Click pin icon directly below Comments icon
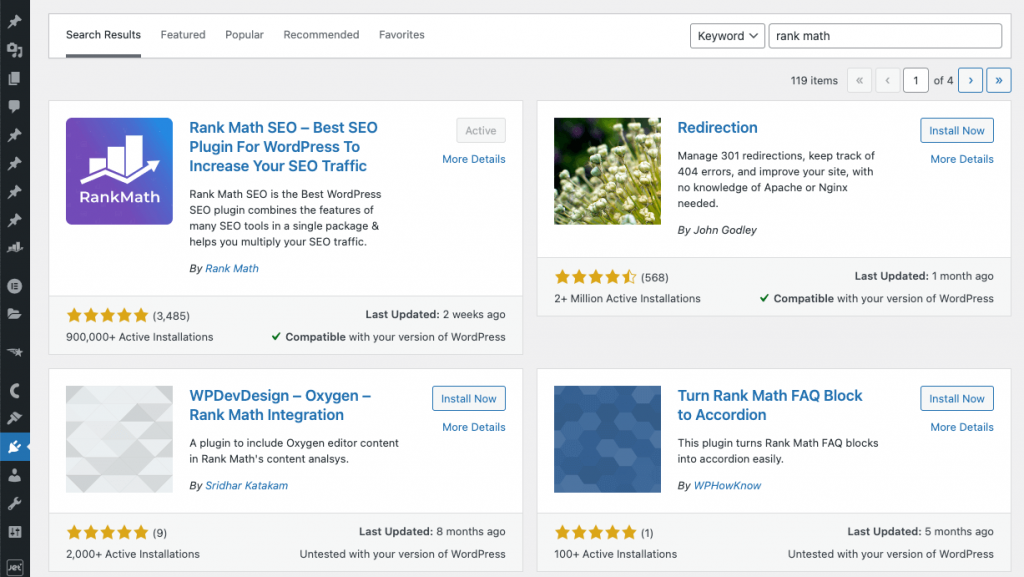The image size is (1024, 577). click(14, 135)
